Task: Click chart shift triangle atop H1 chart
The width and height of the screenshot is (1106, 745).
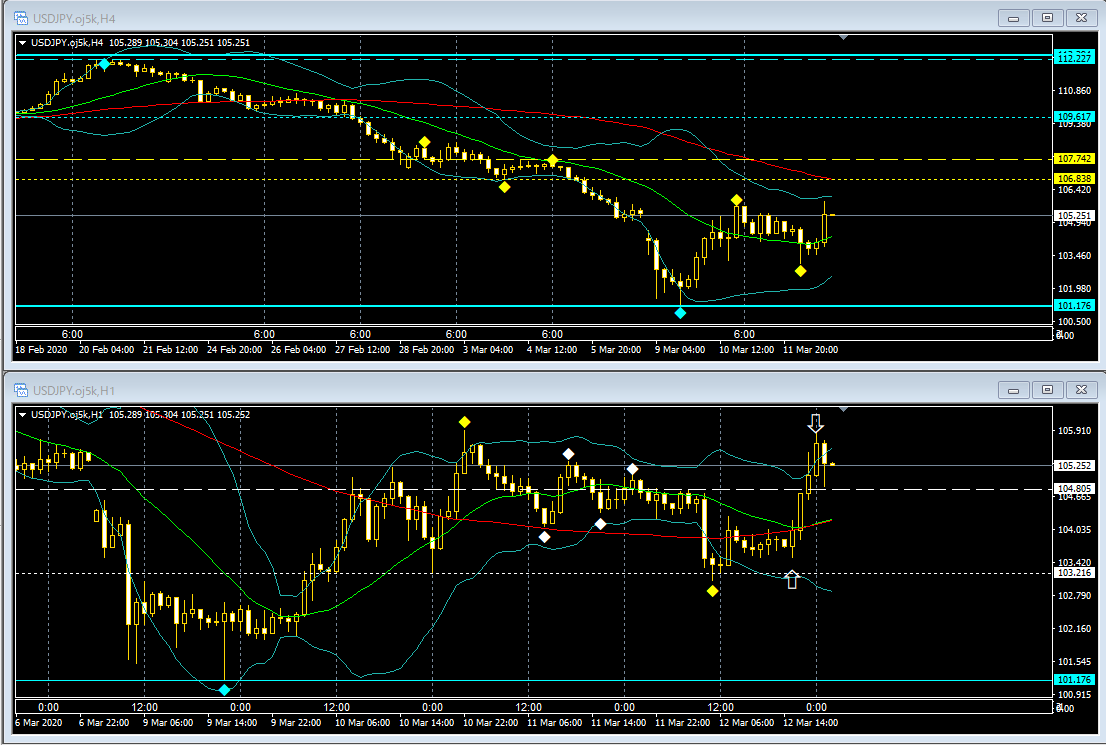Action: (x=844, y=408)
